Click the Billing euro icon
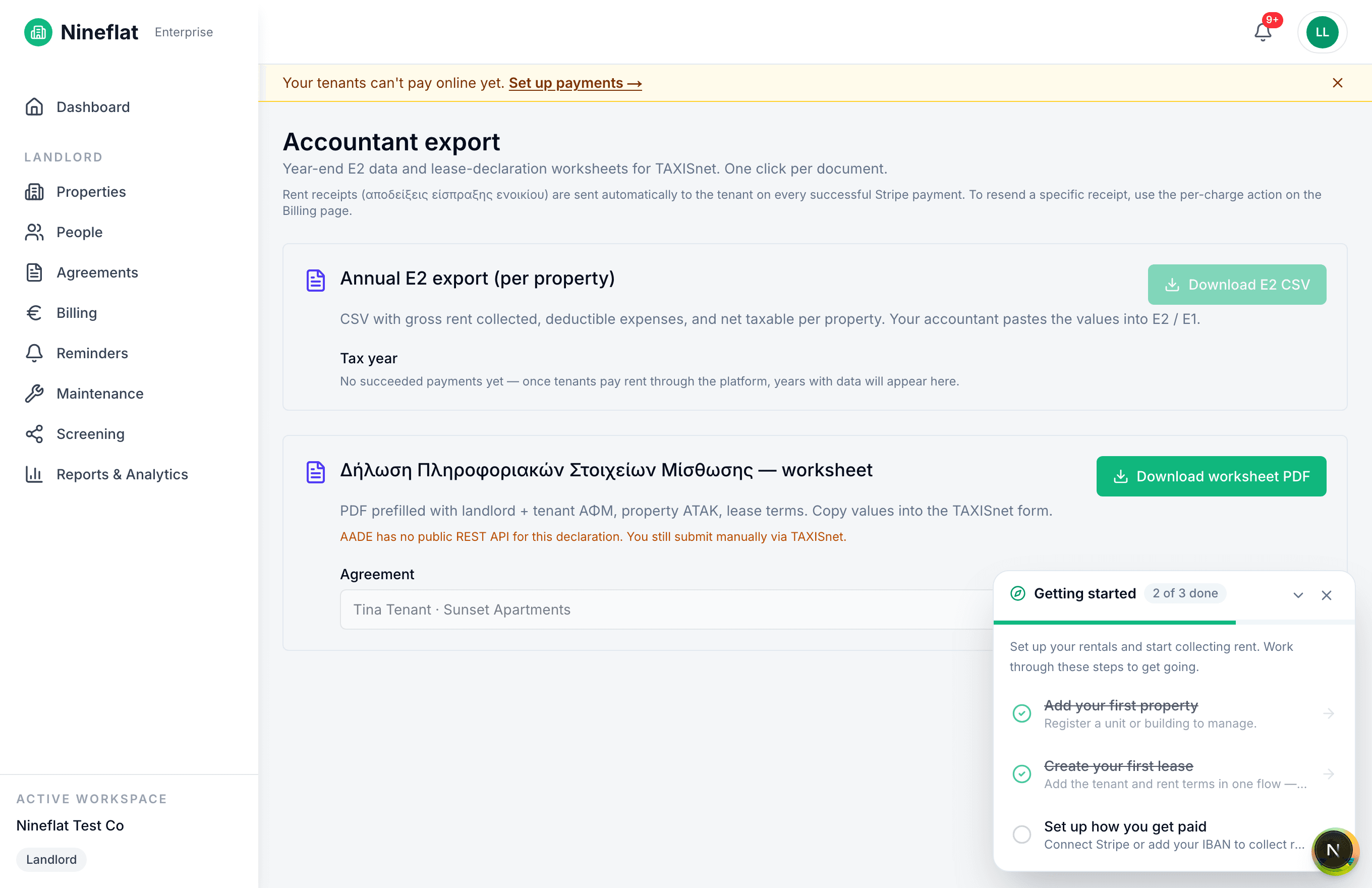Viewport: 1372px width, 888px height. click(x=35, y=313)
